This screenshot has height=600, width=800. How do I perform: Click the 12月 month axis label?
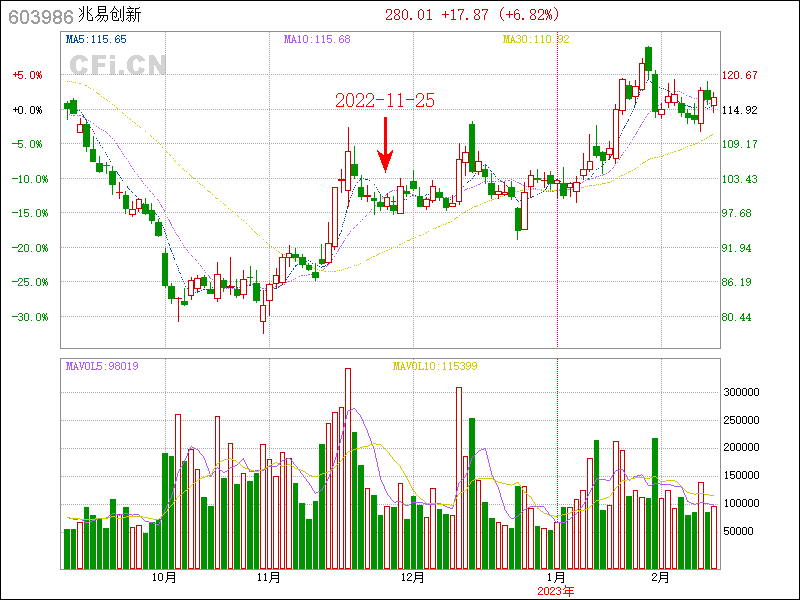413,578
